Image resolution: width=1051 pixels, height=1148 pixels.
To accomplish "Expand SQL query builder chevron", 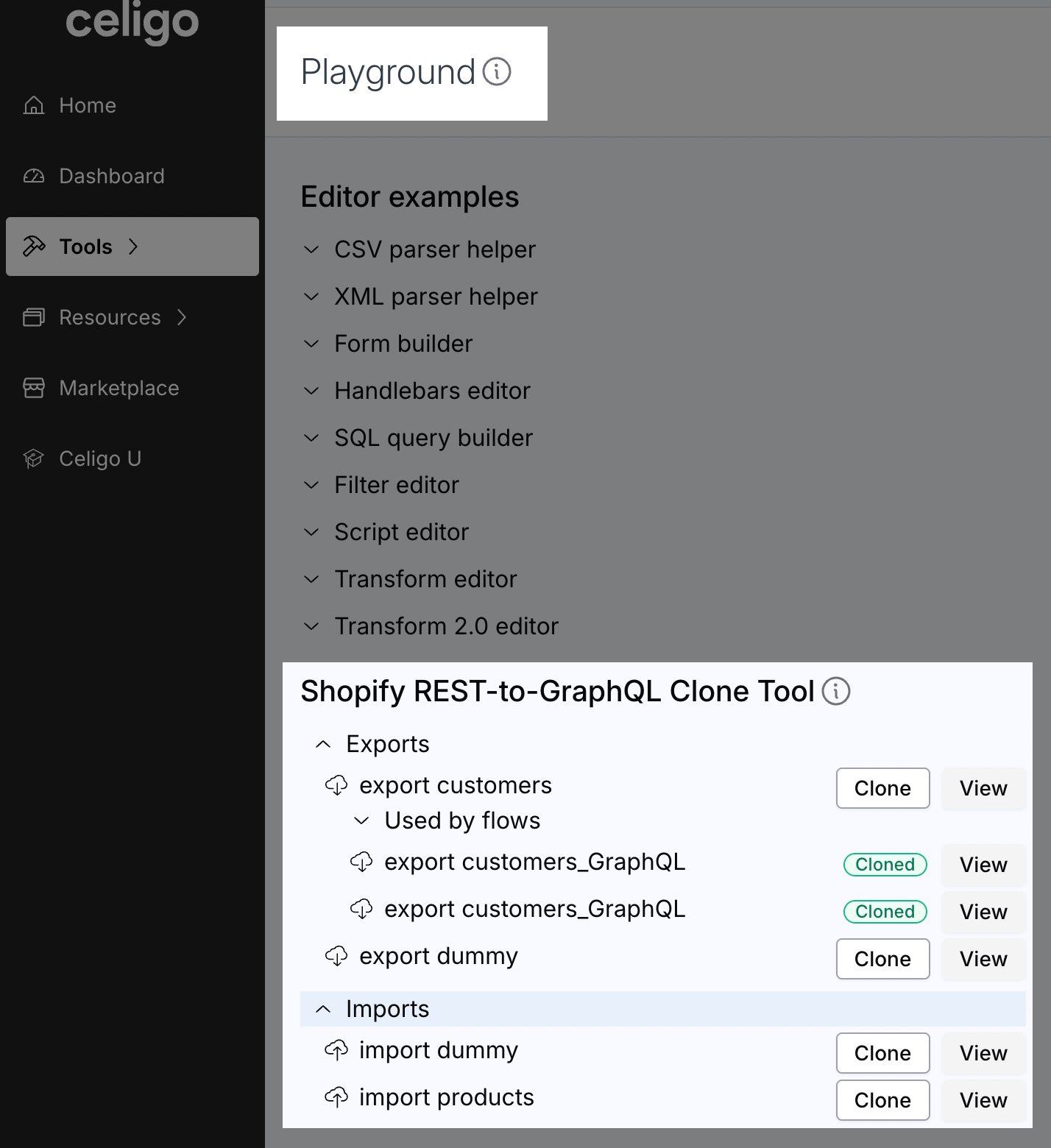I will (311, 438).
